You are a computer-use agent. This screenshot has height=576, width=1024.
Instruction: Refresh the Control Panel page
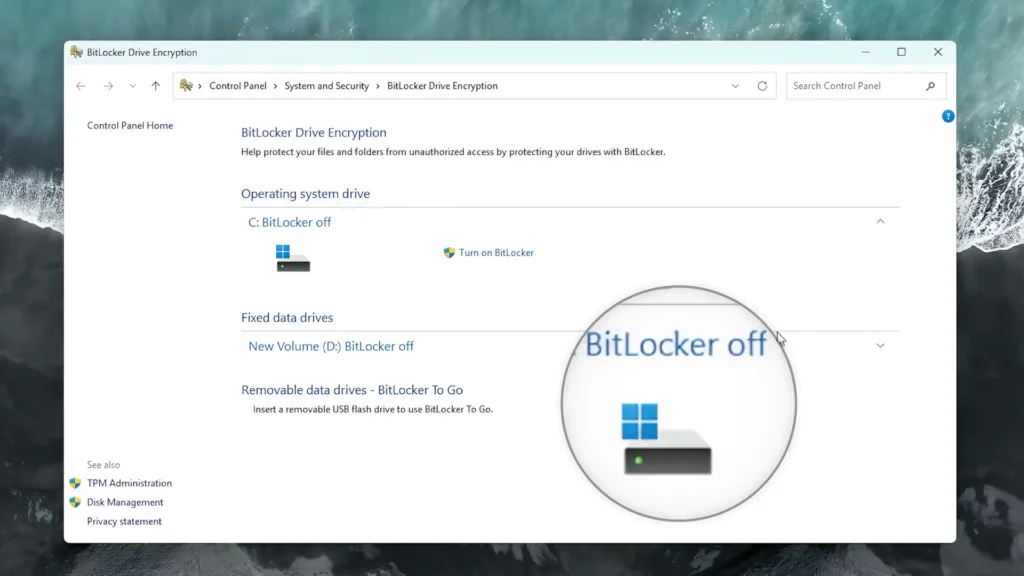(762, 86)
